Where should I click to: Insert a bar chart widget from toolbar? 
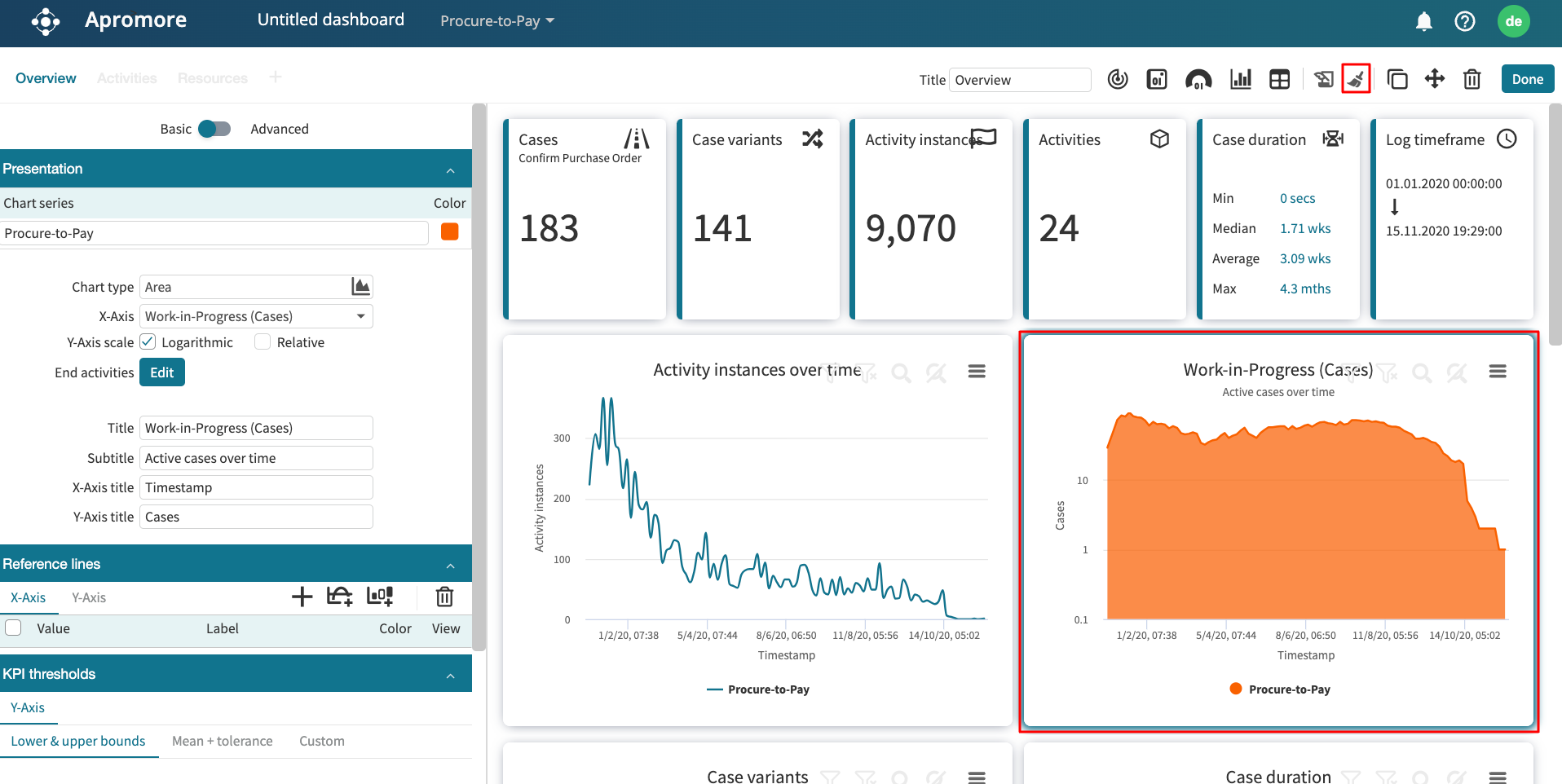point(1240,79)
